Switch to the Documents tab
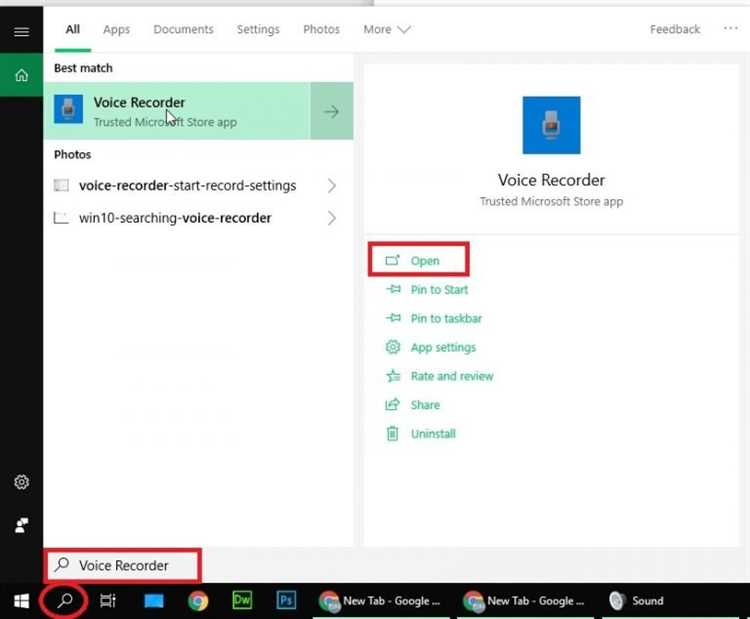This screenshot has width=750, height=619. pos(183,30)
